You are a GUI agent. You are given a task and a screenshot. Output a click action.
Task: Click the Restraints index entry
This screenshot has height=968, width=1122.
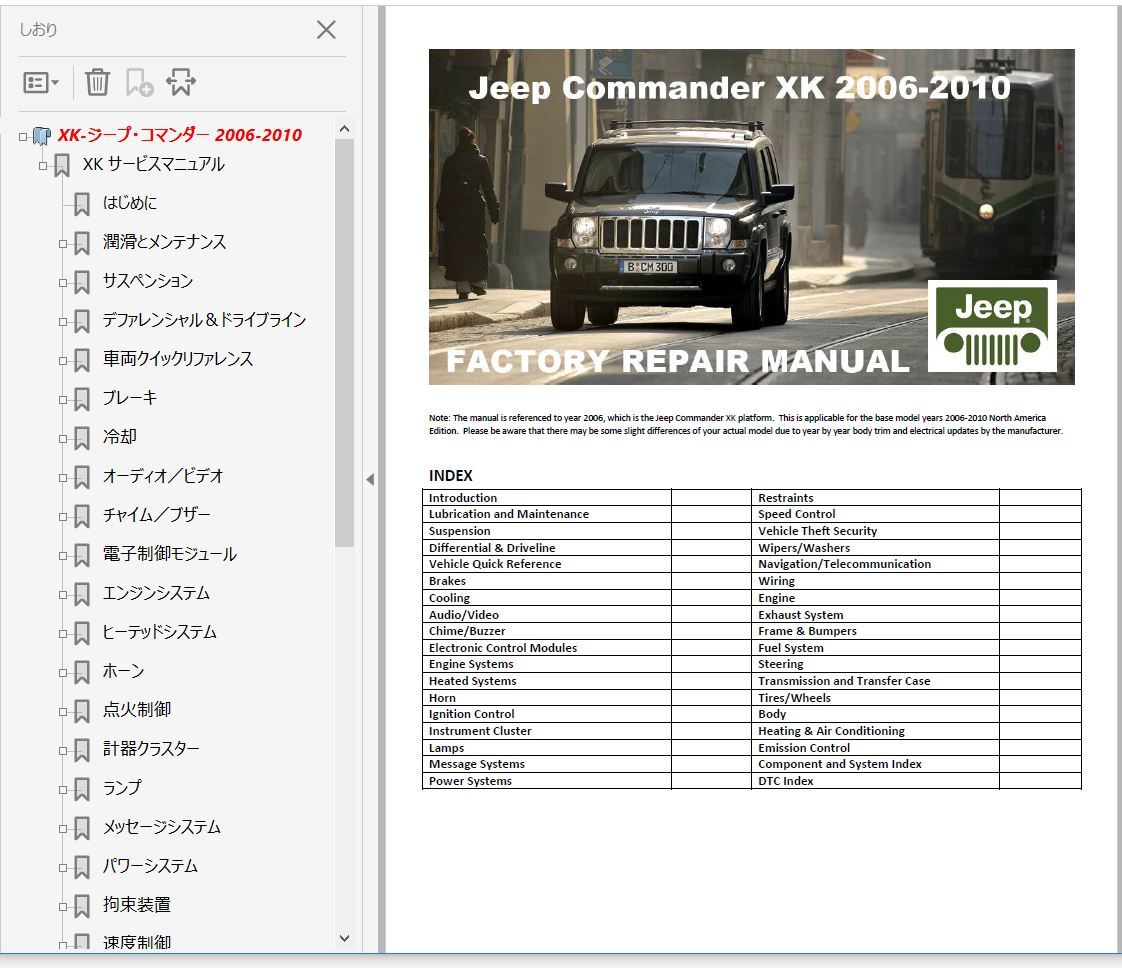click(786, 498)
